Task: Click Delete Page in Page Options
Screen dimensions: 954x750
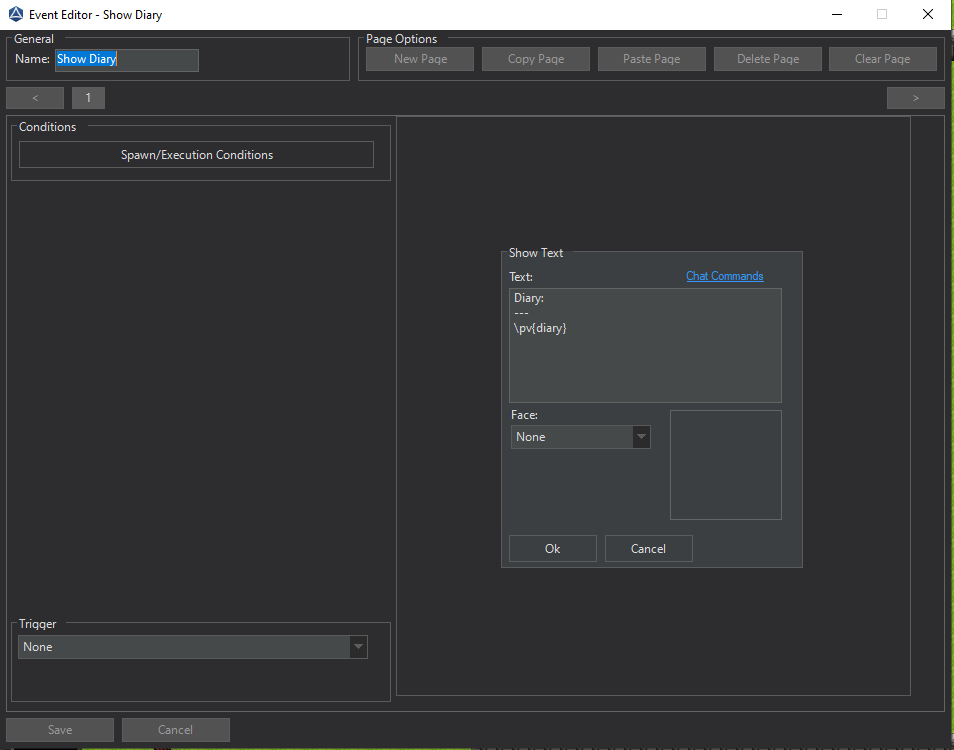Action: click(768, 59)
